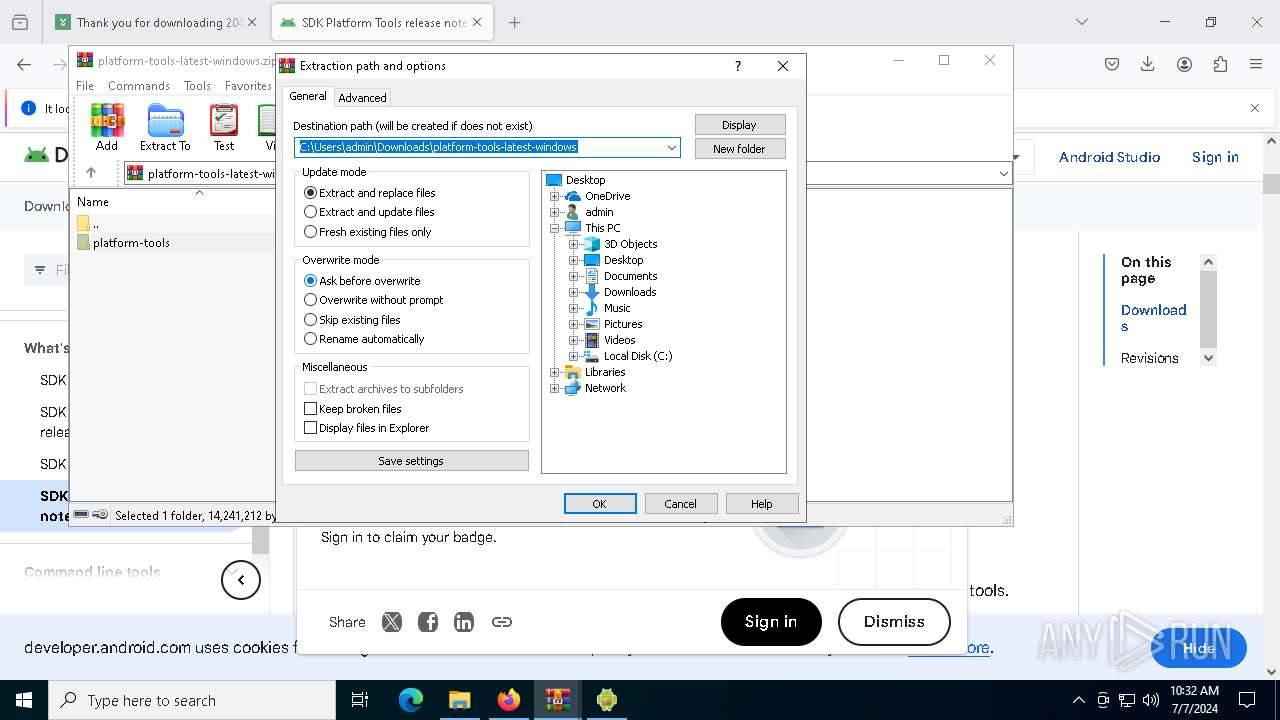Screen dimensions: 1280x720
Task: Click the help question mark in dialog title
Action: [738, 66]
